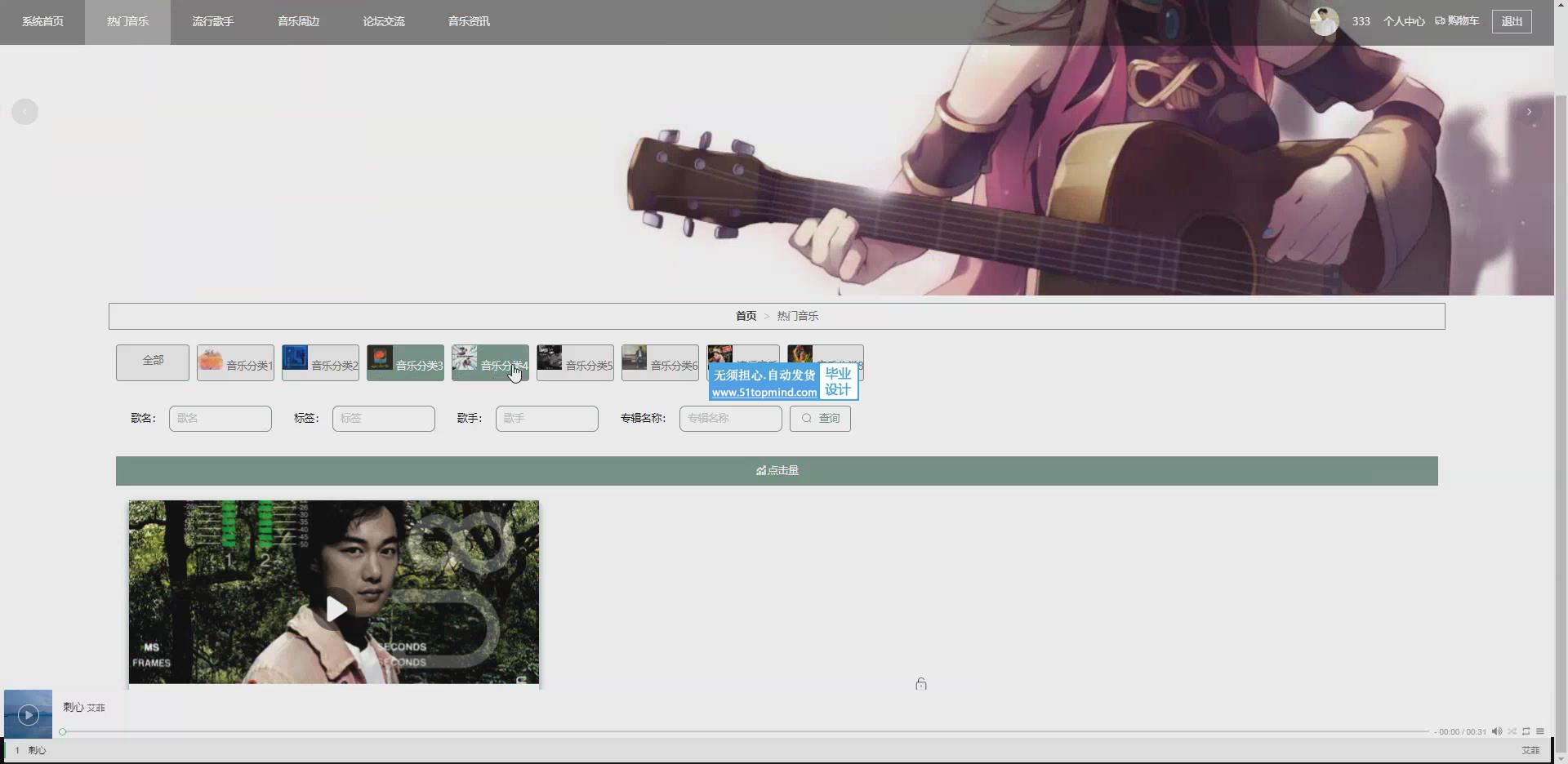Screen dimensions: 1568x764
Task: Select the 音乐分类4 category
Action: tap(490, 362)
